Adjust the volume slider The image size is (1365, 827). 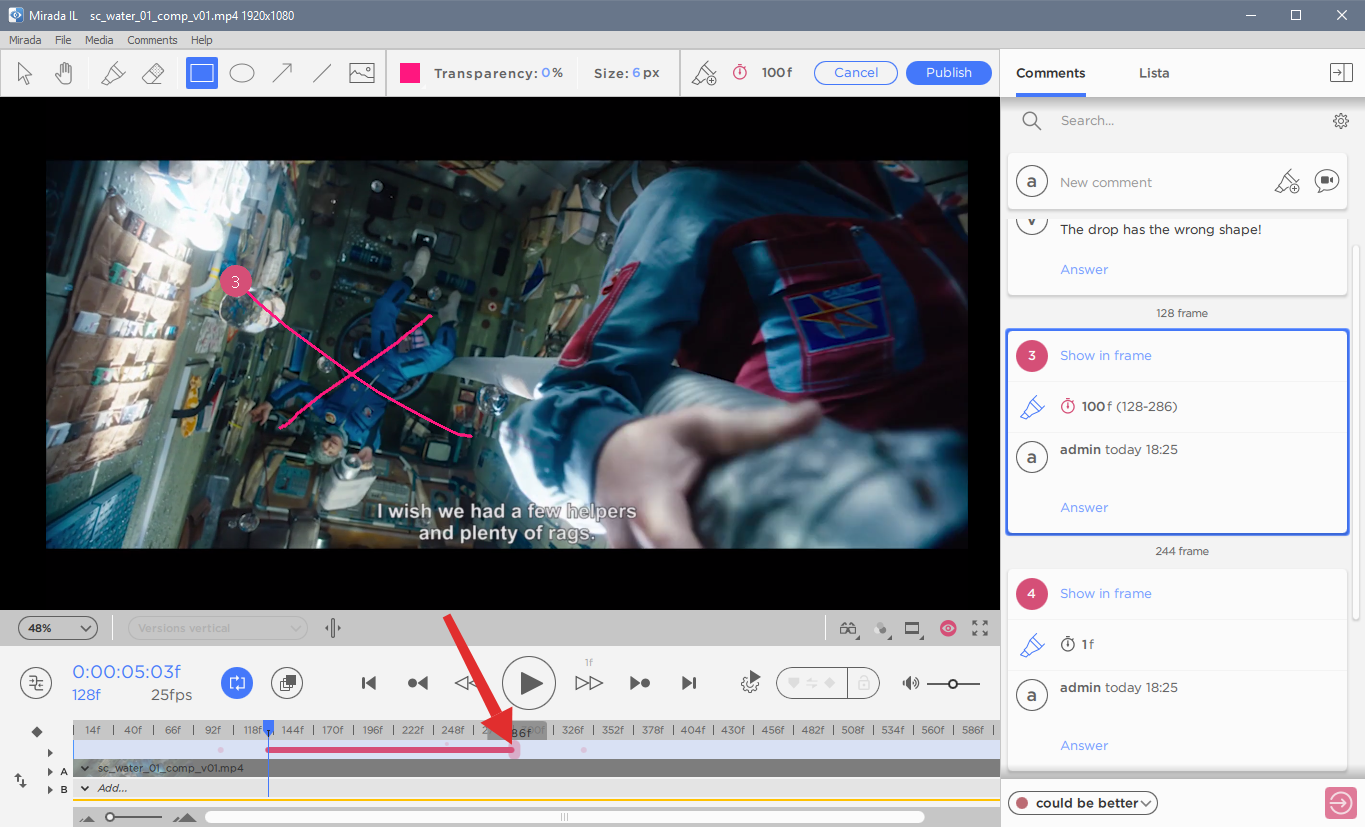coord(953,684)
